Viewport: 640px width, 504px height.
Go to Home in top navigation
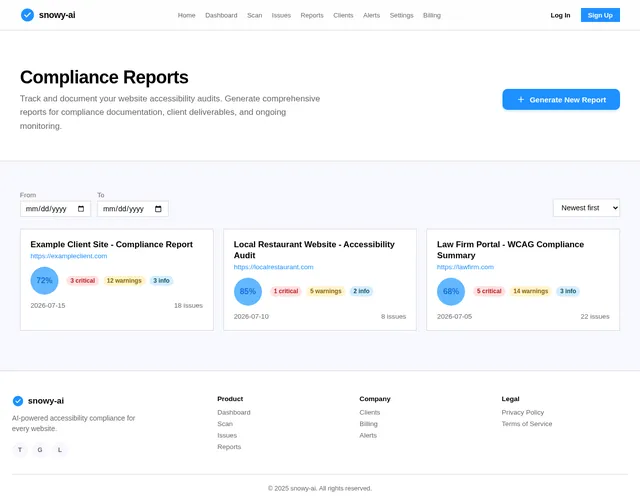click(x=187, y=15)
